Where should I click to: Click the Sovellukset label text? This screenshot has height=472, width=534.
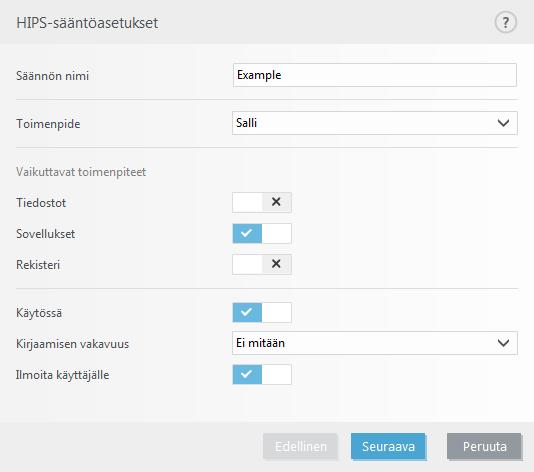[46, 234]
